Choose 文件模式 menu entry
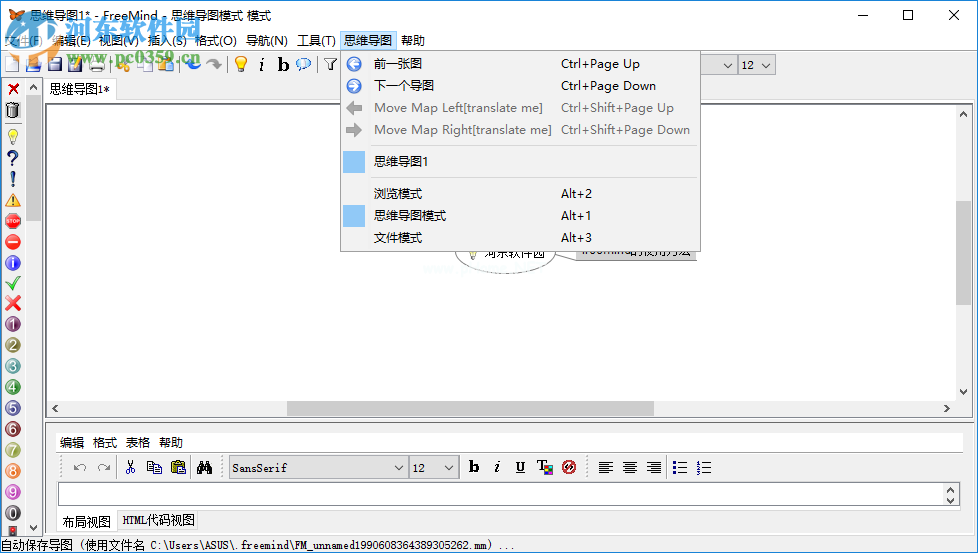978x553 pixels. 520,238
